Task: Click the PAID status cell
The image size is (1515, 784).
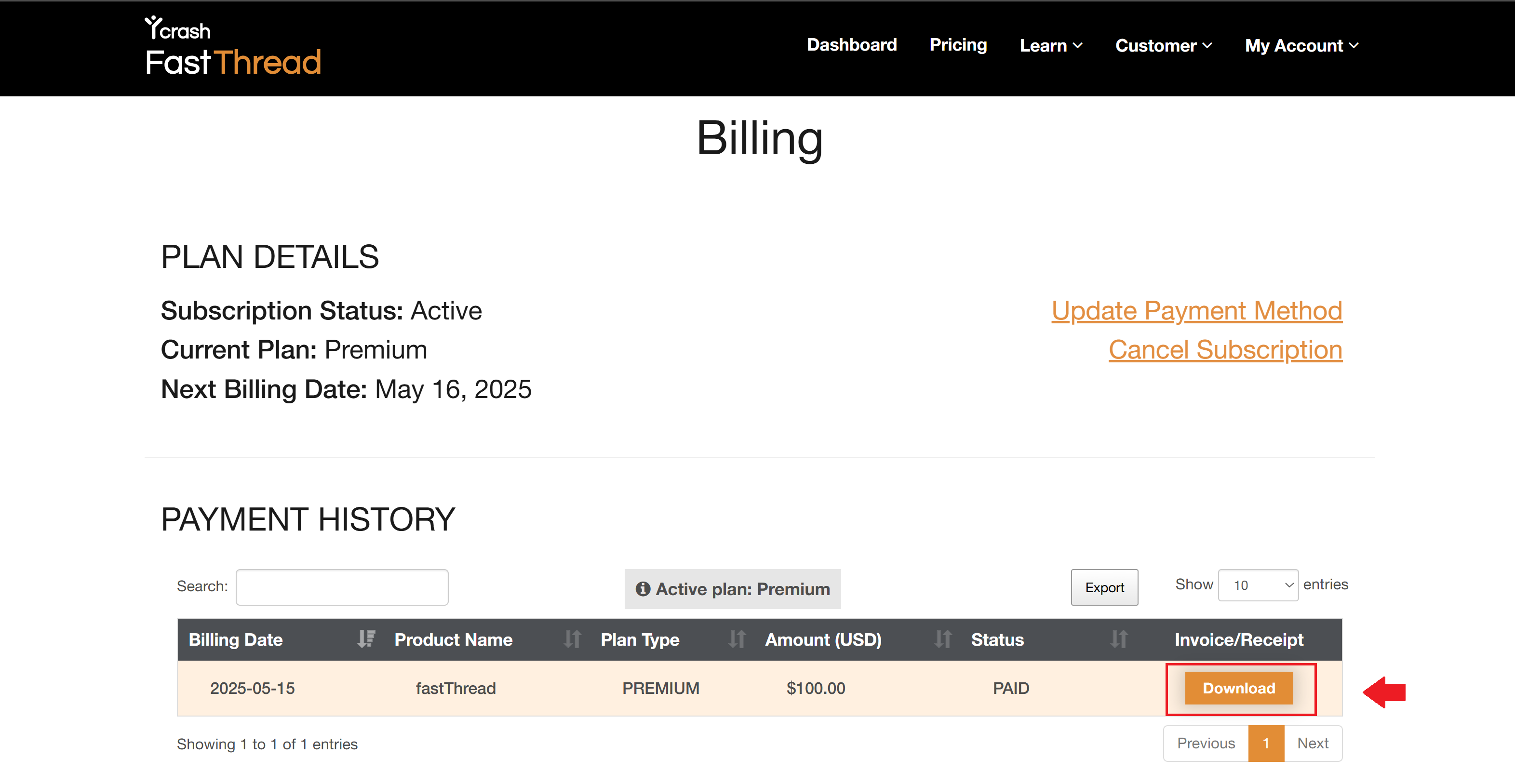Action: point(1011,688)
